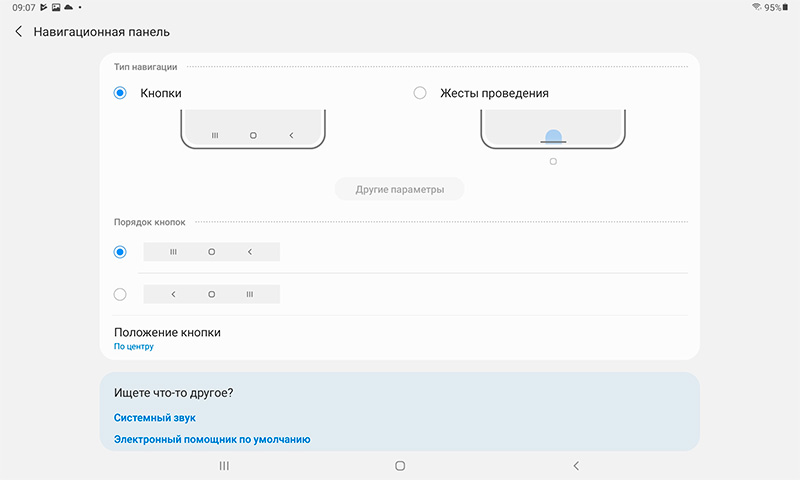Viewport: 800px width, 480px height.
Task: Tap the Play Store notification icon in status bar
Action: coord(44,7)
